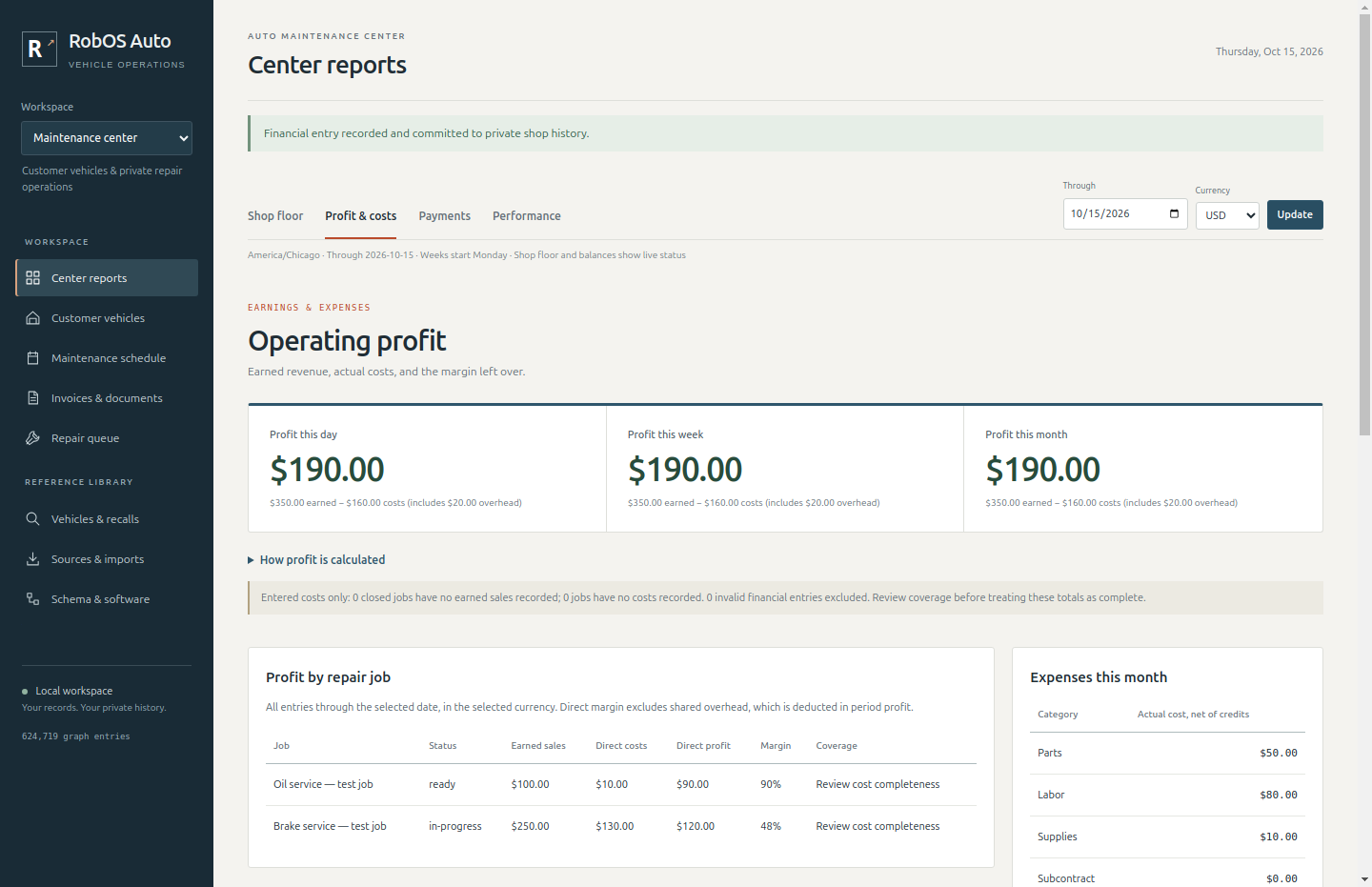Open Customer vehicles in sidebar
This screenshot has width=1372, height=887.
pyautogui.click(x=107, y=318)
